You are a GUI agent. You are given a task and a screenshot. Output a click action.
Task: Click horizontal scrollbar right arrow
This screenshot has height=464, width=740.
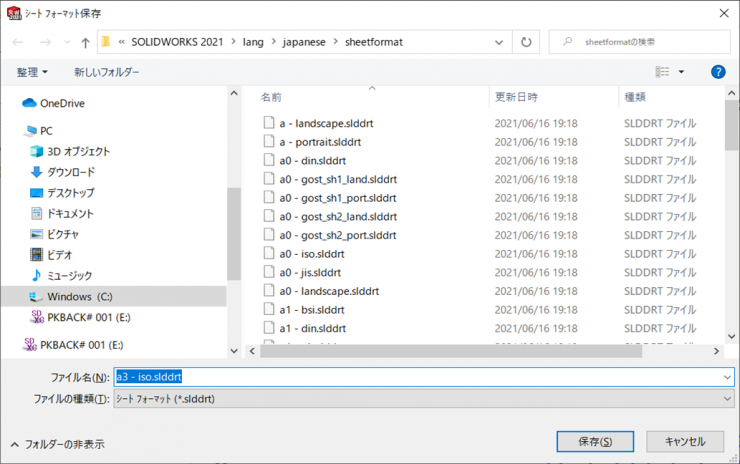pyautogui.click(x=716, y=351)
